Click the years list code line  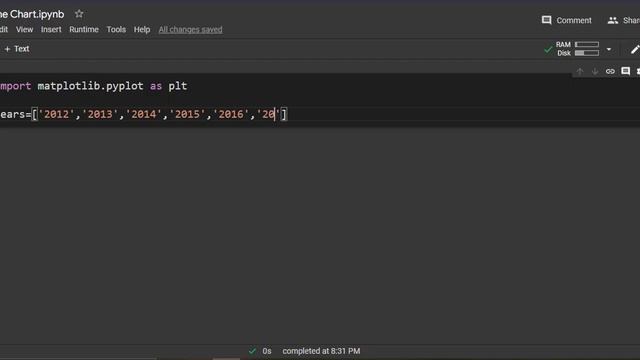[143, 114]
